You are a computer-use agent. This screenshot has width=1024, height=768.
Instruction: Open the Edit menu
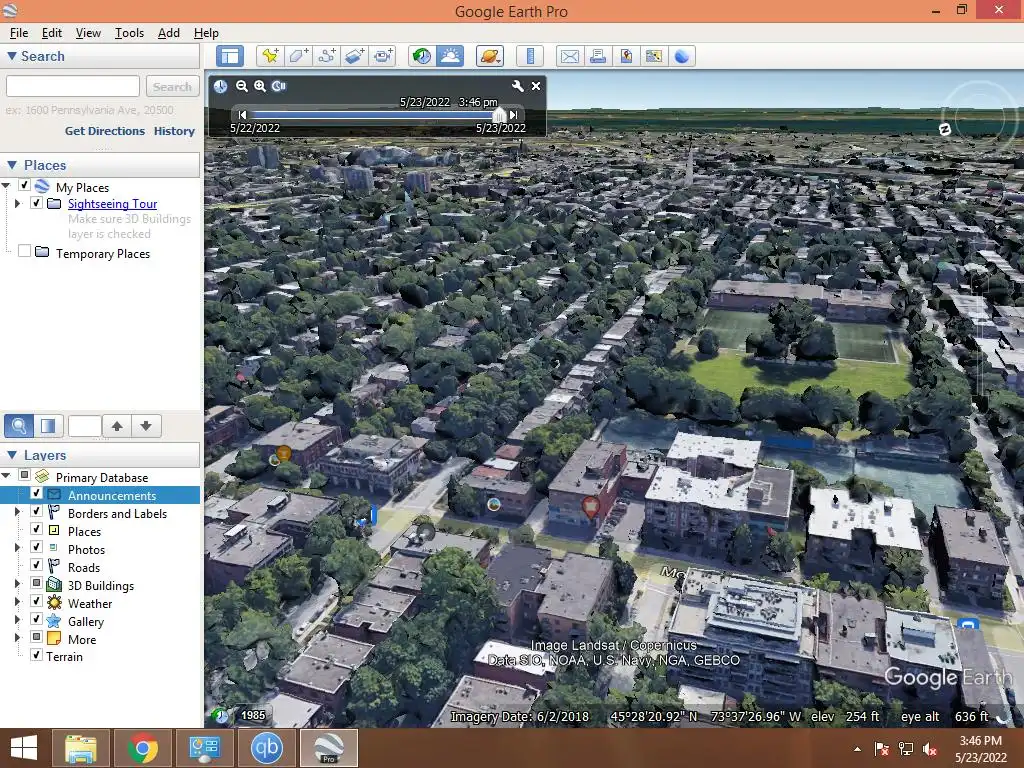pyautogui.click(x=52, y=33)
